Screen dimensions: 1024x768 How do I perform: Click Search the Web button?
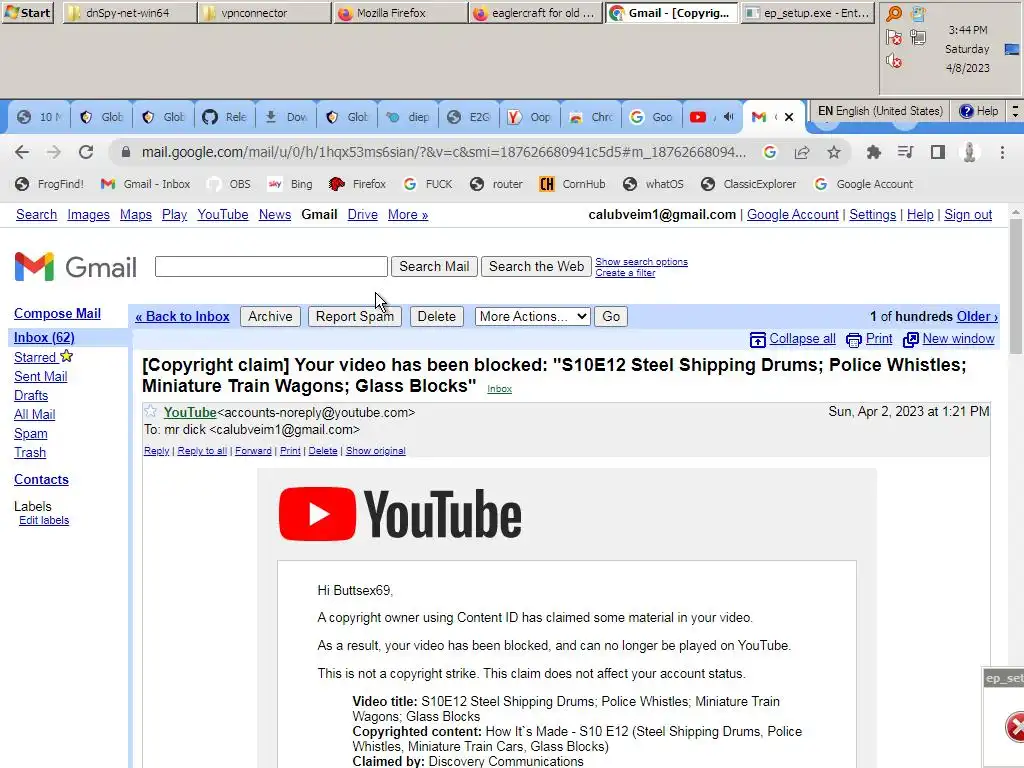click(x=536, y=266)
